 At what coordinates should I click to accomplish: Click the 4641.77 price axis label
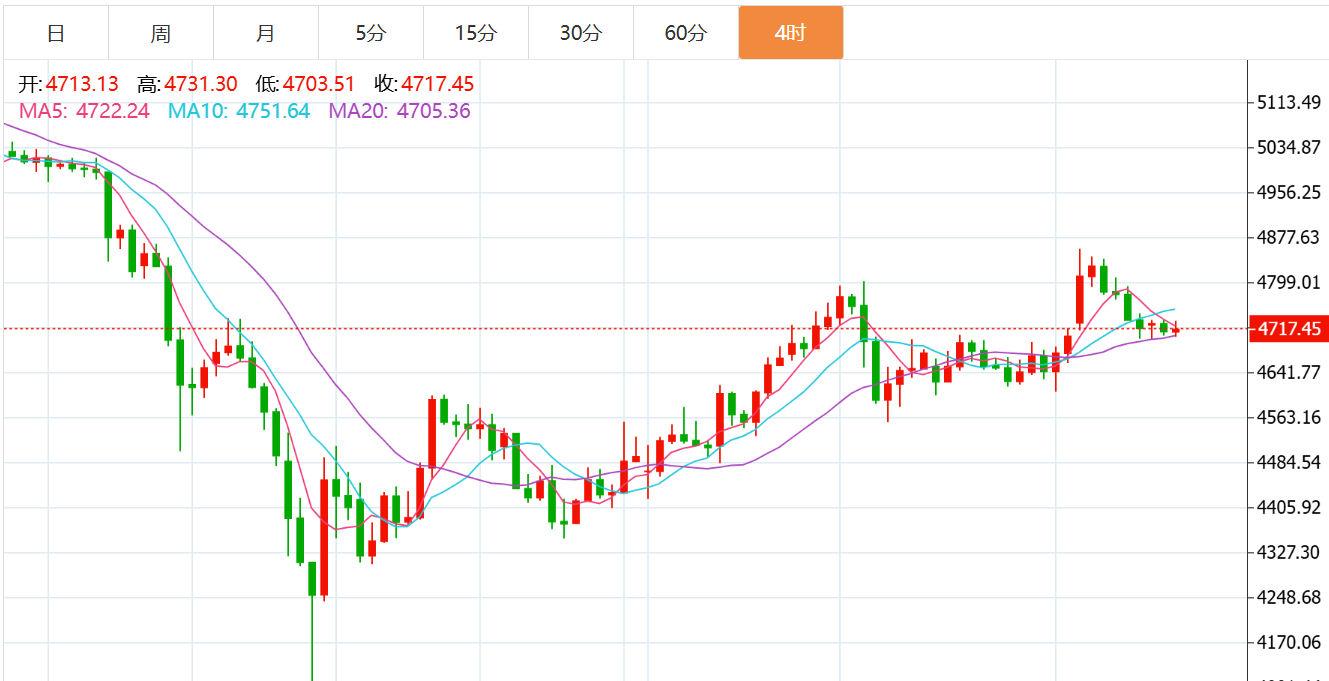click(1289, 372)
